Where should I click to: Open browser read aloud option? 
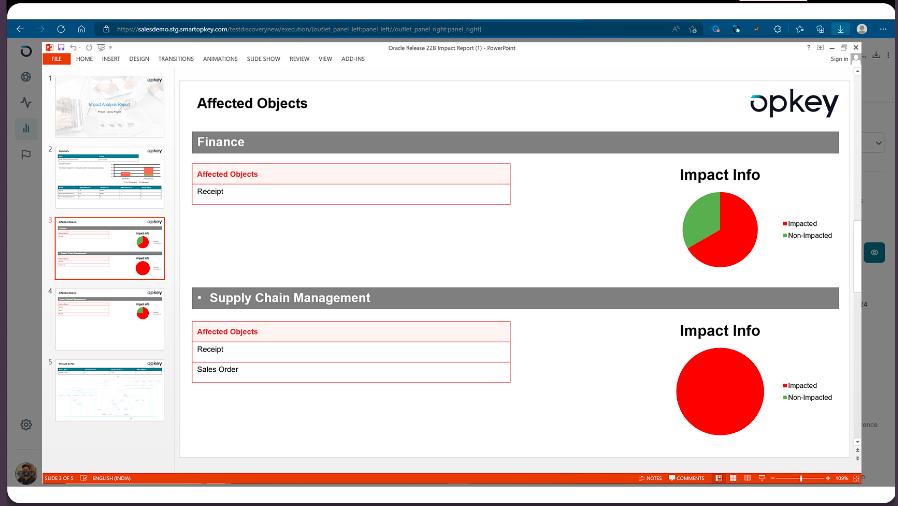(676, 29)
